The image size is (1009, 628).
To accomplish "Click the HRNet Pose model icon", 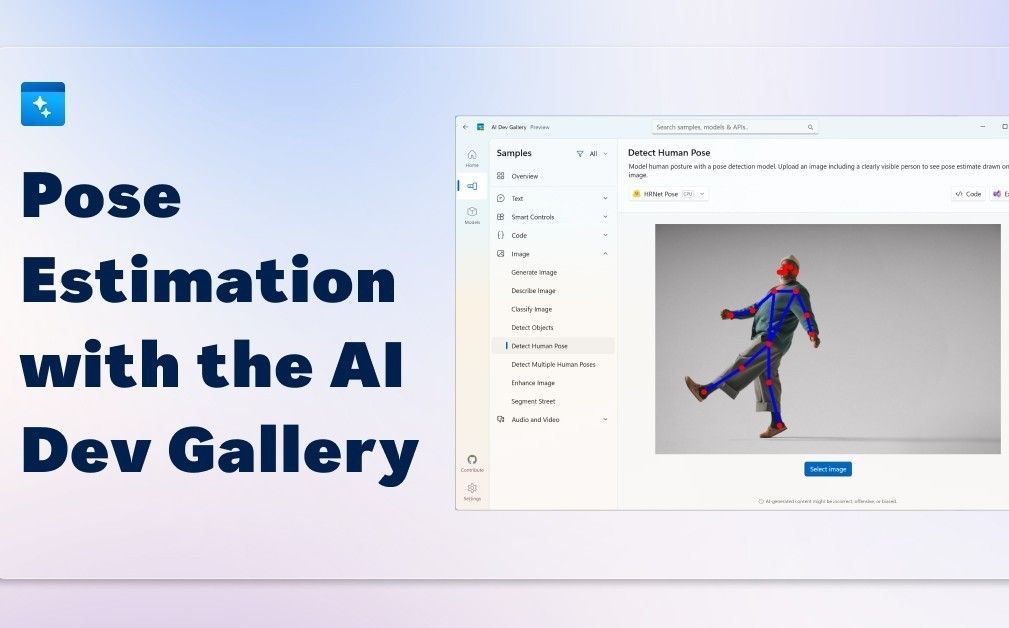I will coord(636,194).
